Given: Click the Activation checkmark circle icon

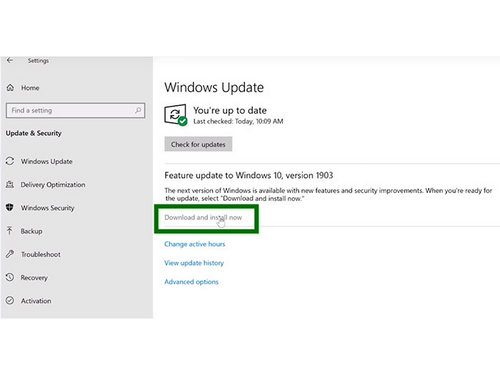Looking at the screenshot, I should pos(10,300).
